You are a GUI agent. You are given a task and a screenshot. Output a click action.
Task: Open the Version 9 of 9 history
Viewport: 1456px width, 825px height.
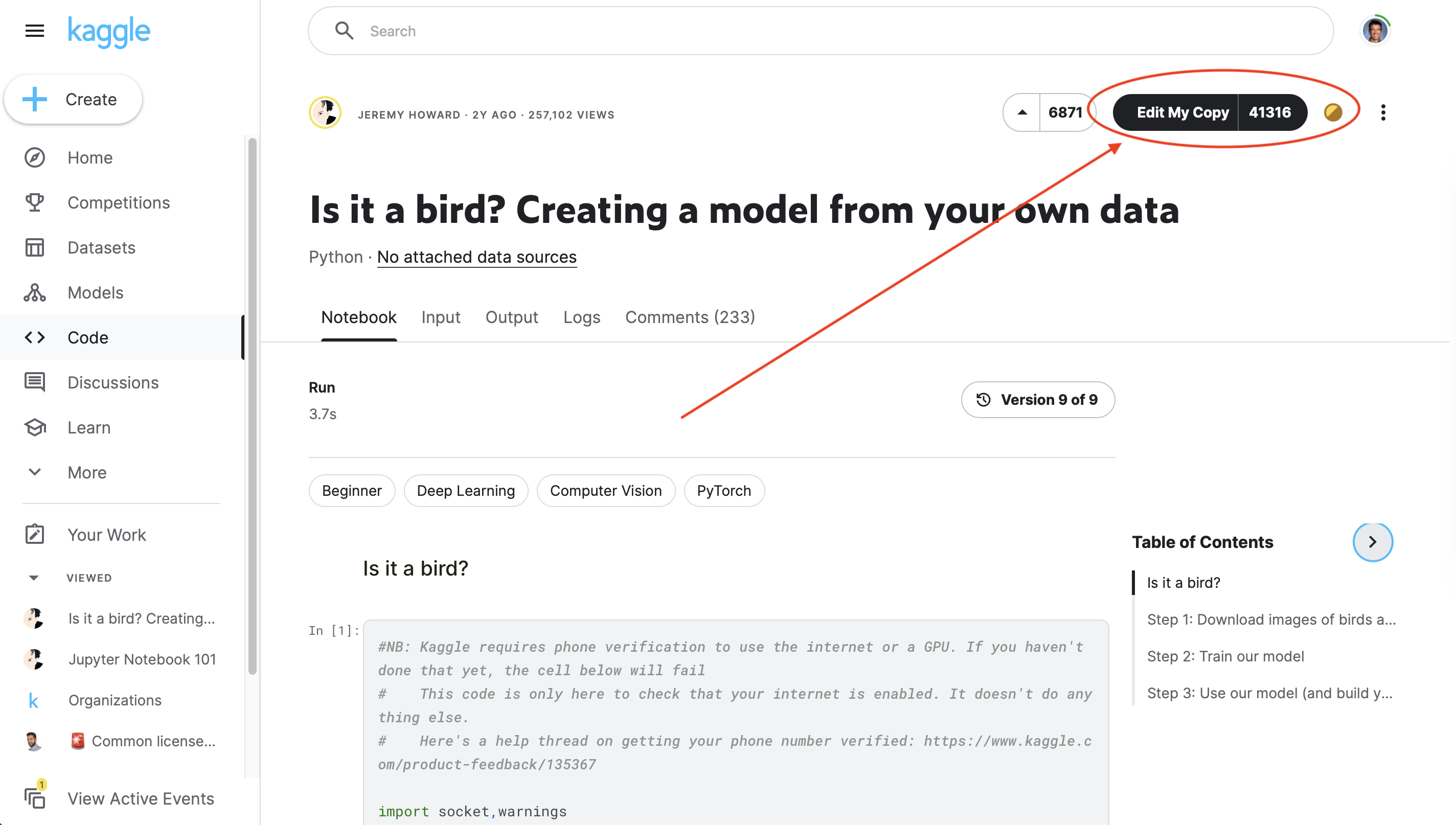[1038, 400]
